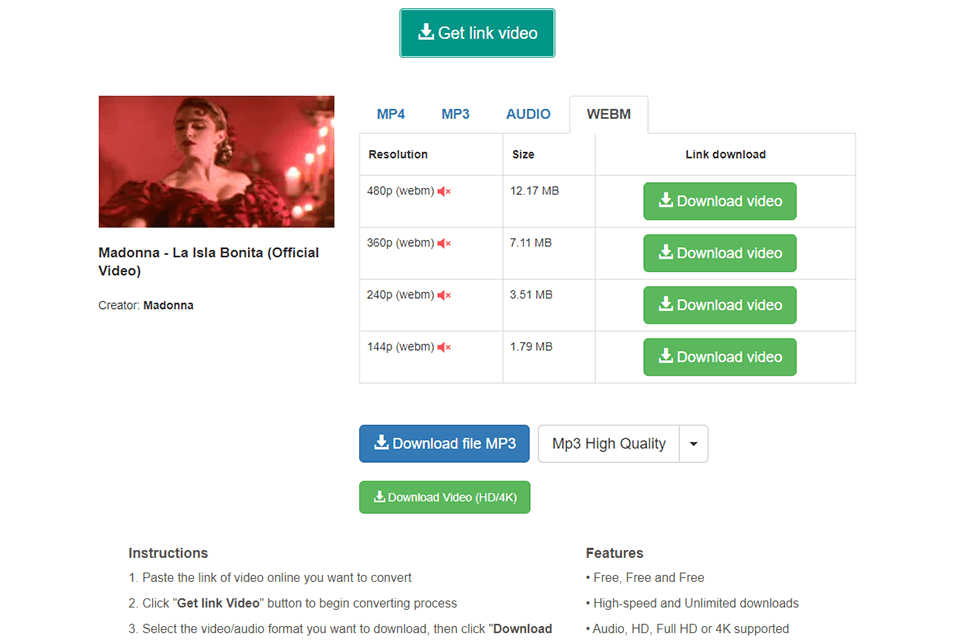Click 'High-speed and Unlimited downloads' line
Image resolution: width=960 pixels, height=640 pixels.
[x=692, y=603]
